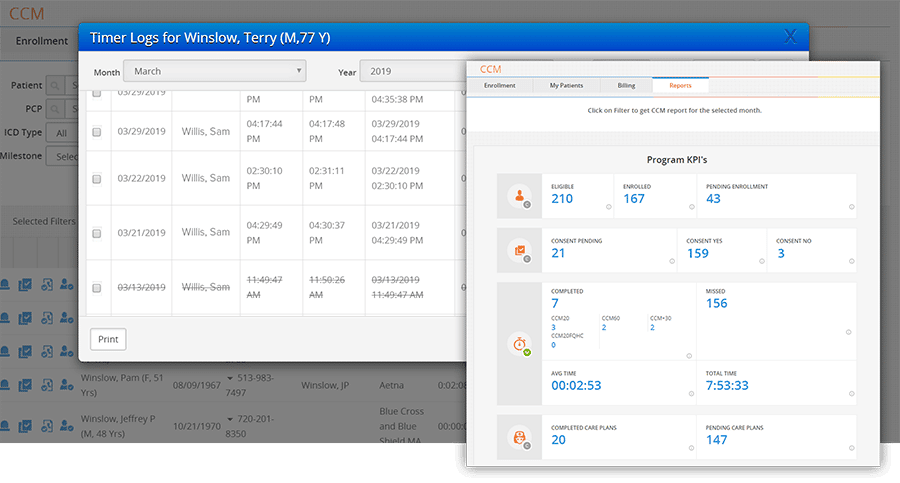Click the small circle icon in Consent No card
Viewport: 900px width, 483px height.
pos(852,261)
